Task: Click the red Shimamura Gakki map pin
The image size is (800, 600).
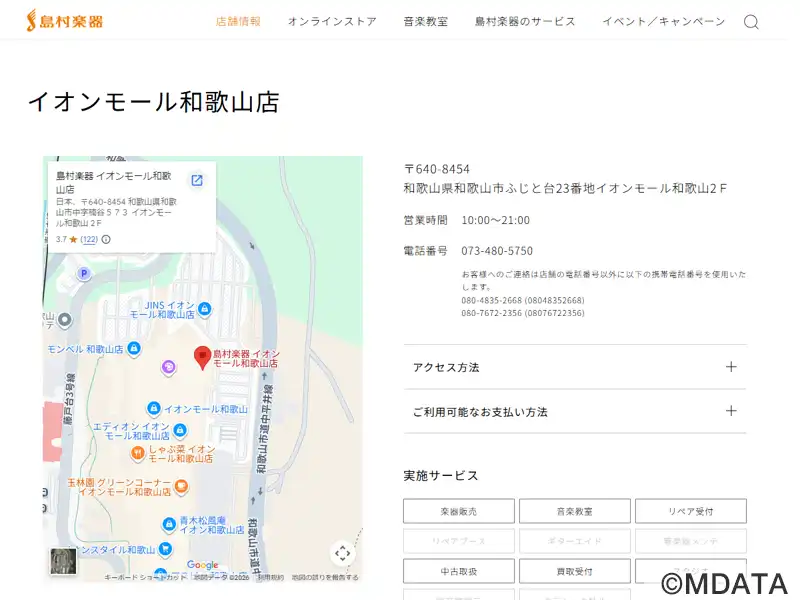Action: pos(202,357)
